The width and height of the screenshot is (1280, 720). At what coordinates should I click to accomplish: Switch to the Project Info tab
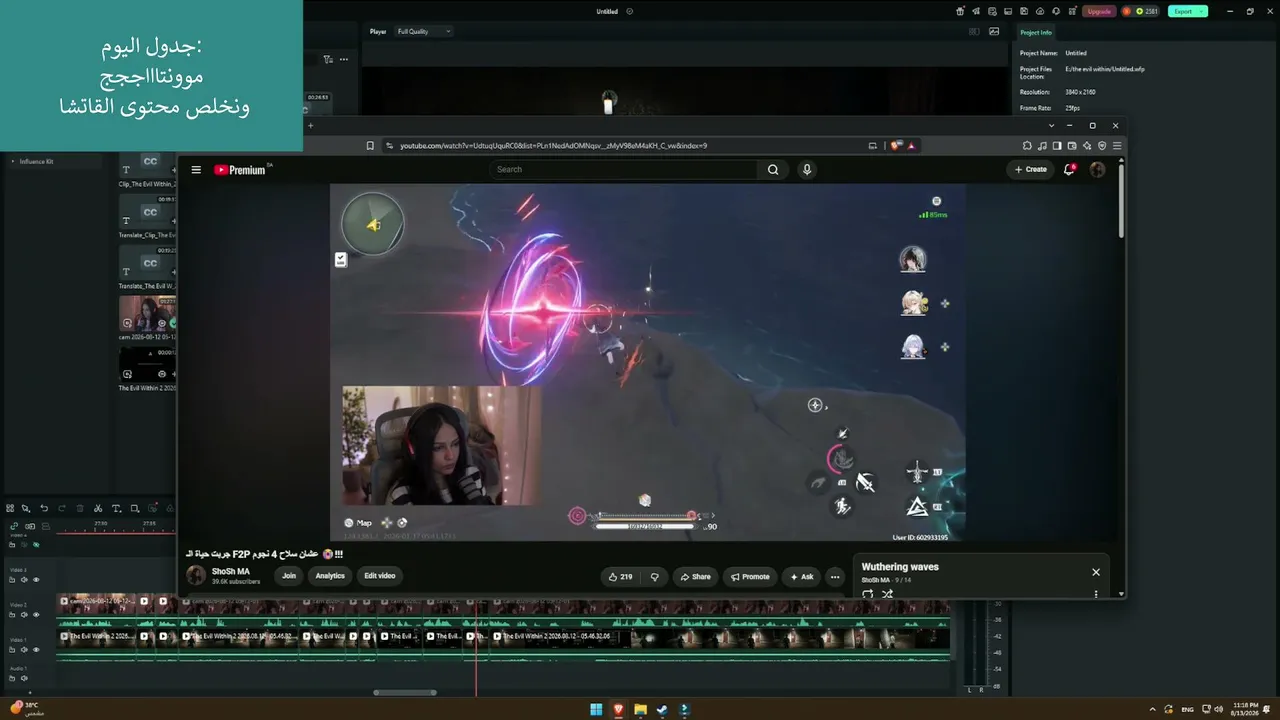coord(1036,32)
